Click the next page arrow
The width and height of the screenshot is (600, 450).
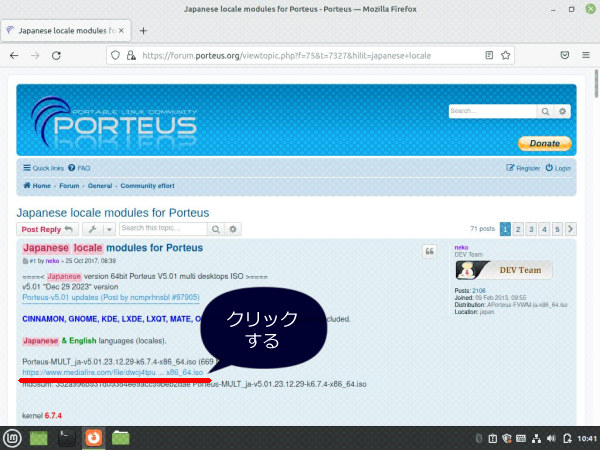coord(571,229)
